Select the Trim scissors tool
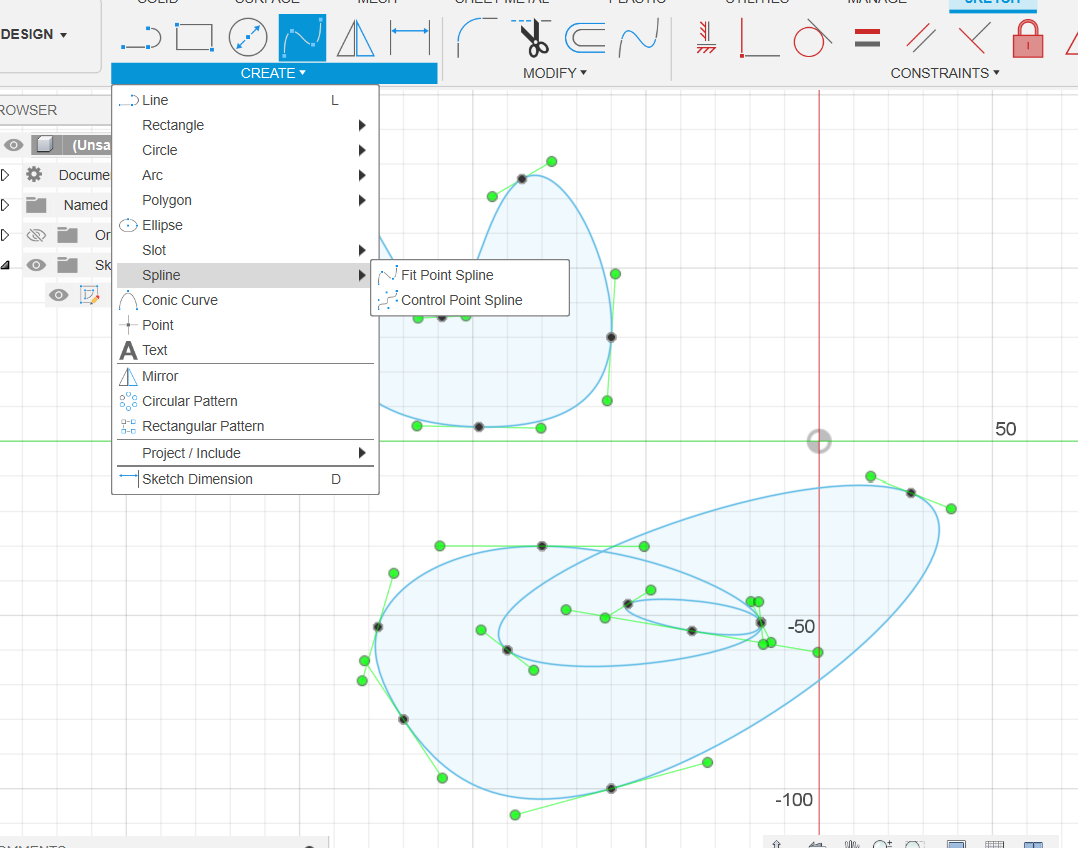1078x848 pixels. 531,38
